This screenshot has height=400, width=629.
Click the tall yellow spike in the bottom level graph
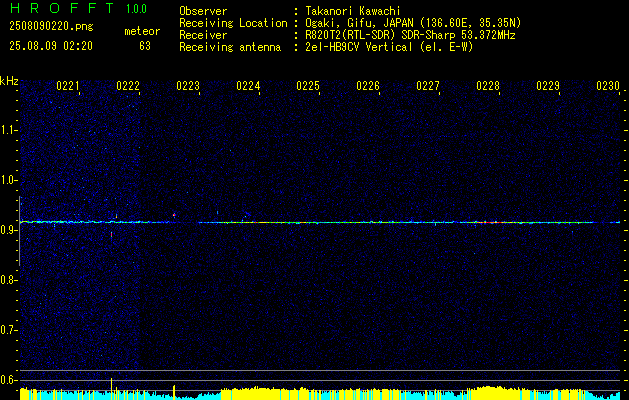coord(112,388)
